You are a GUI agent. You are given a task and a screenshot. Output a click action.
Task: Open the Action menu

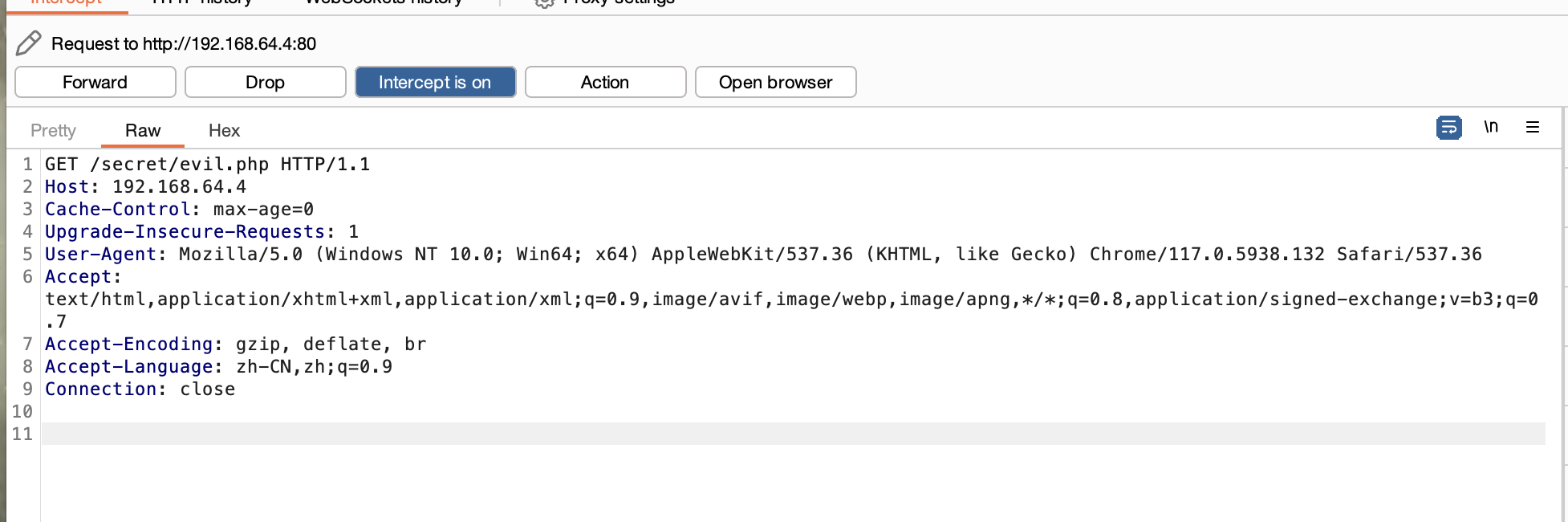pos(605,82)
